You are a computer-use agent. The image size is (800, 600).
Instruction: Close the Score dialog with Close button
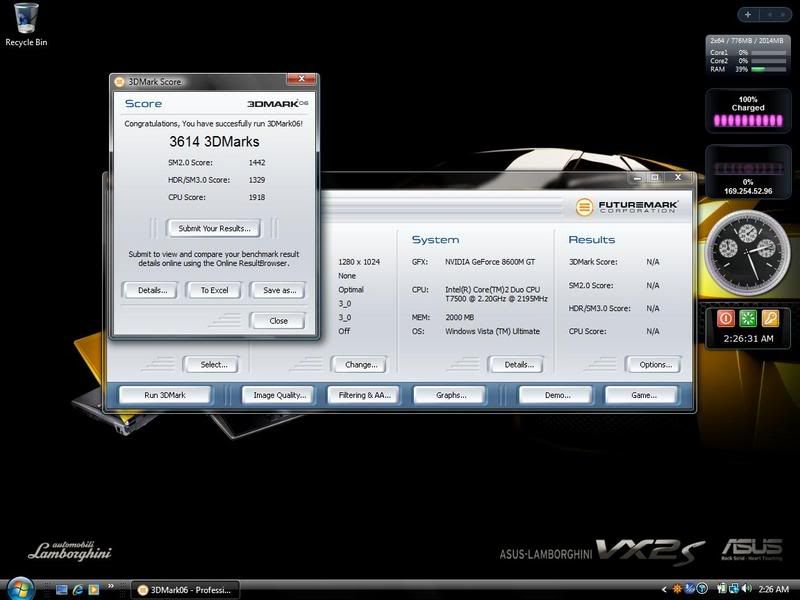point(278,320)
